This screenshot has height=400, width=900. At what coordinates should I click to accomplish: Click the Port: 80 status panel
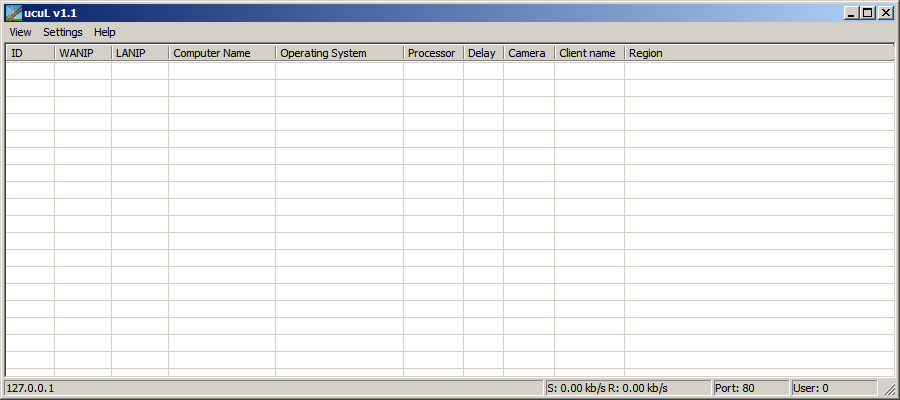click(749, 388)
